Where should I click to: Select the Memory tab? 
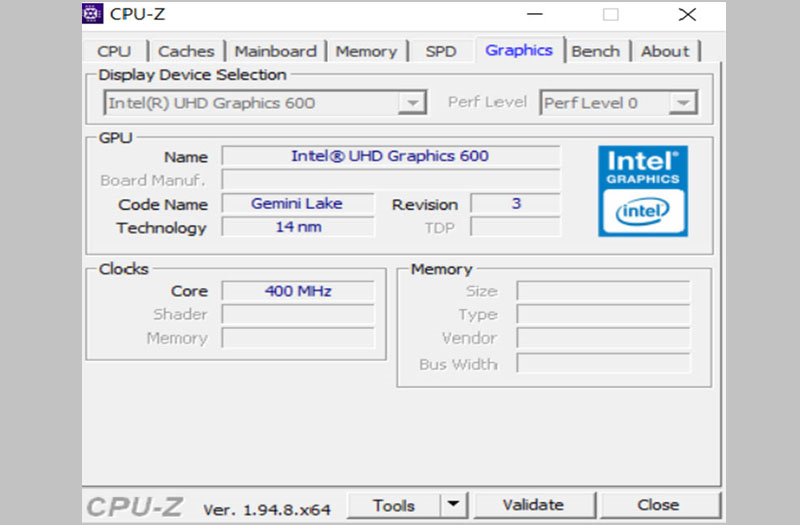(366, 51)
